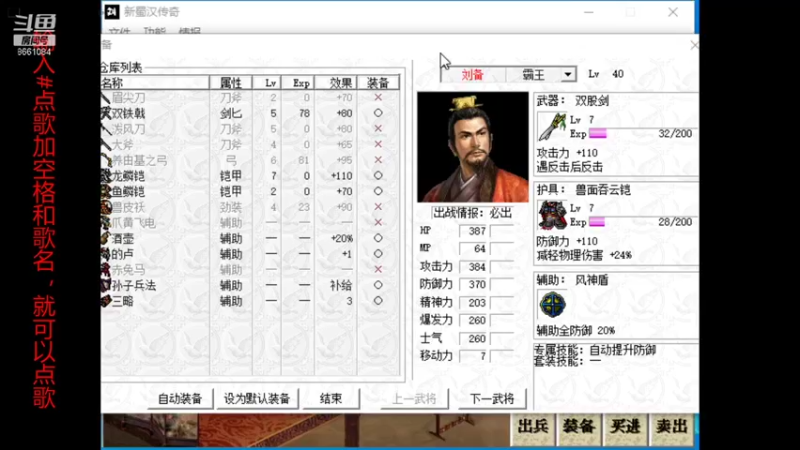Select the 双铁戟 item icon
The height and width of the screenshot is (450, 800).
point(106,113)
